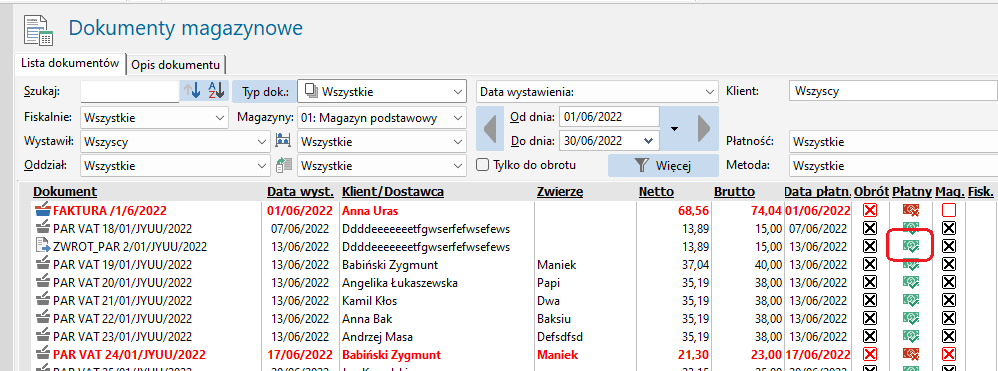Switch to the Opis dokumentu tab
The height and width of the screenshot is (371, 998).
[x=176, y=65]
